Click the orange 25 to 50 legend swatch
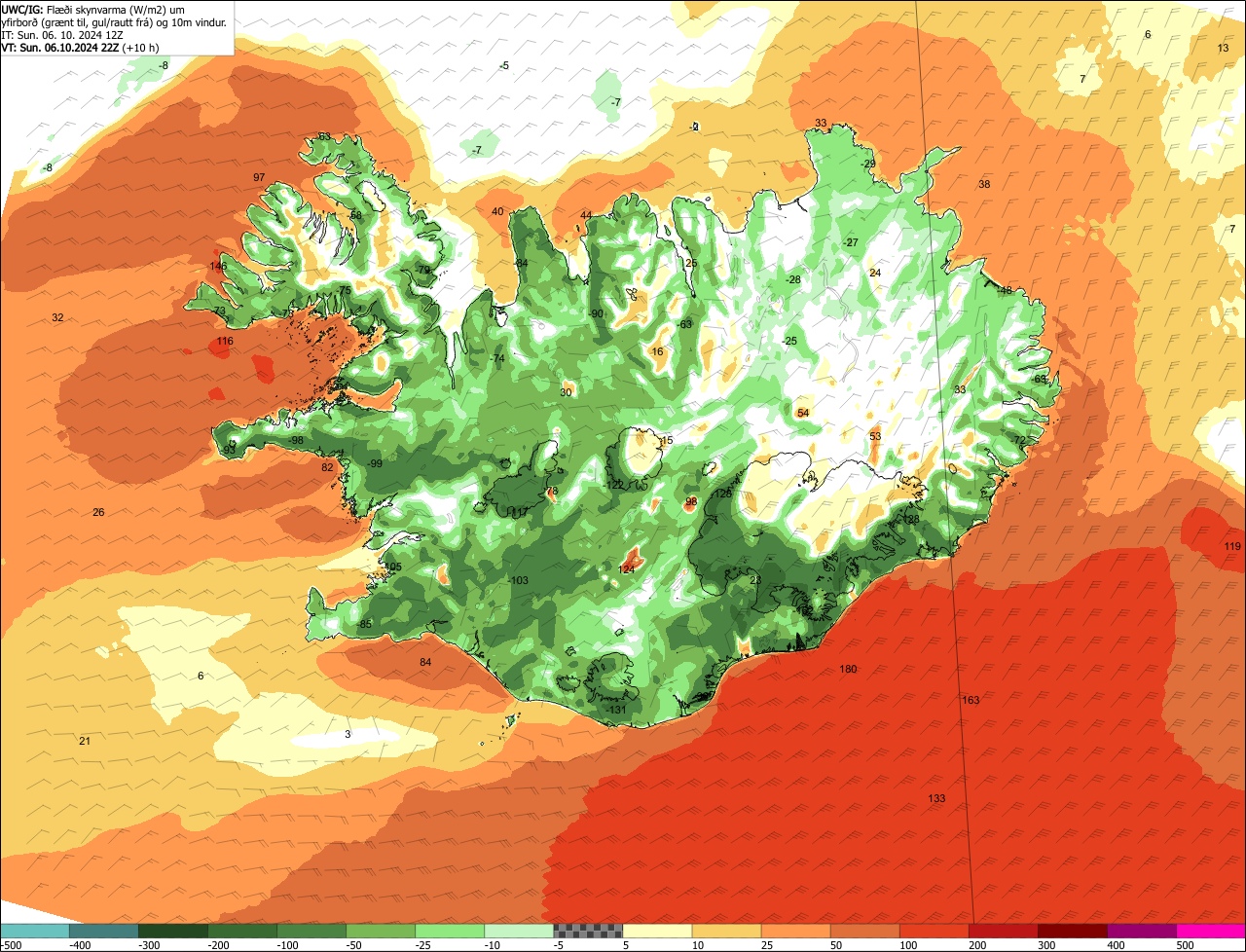Image resolution: width=1246 pixels, height=952 pixels. 795,931
